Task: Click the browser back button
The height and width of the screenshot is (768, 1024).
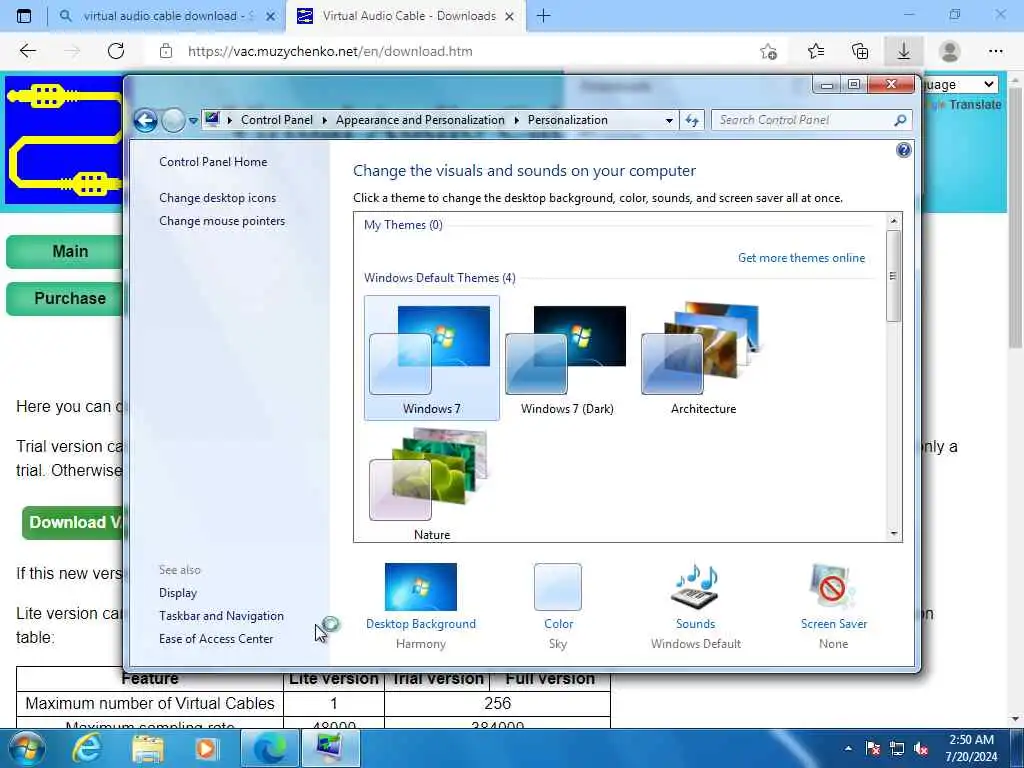Action: tap(27, 51)
